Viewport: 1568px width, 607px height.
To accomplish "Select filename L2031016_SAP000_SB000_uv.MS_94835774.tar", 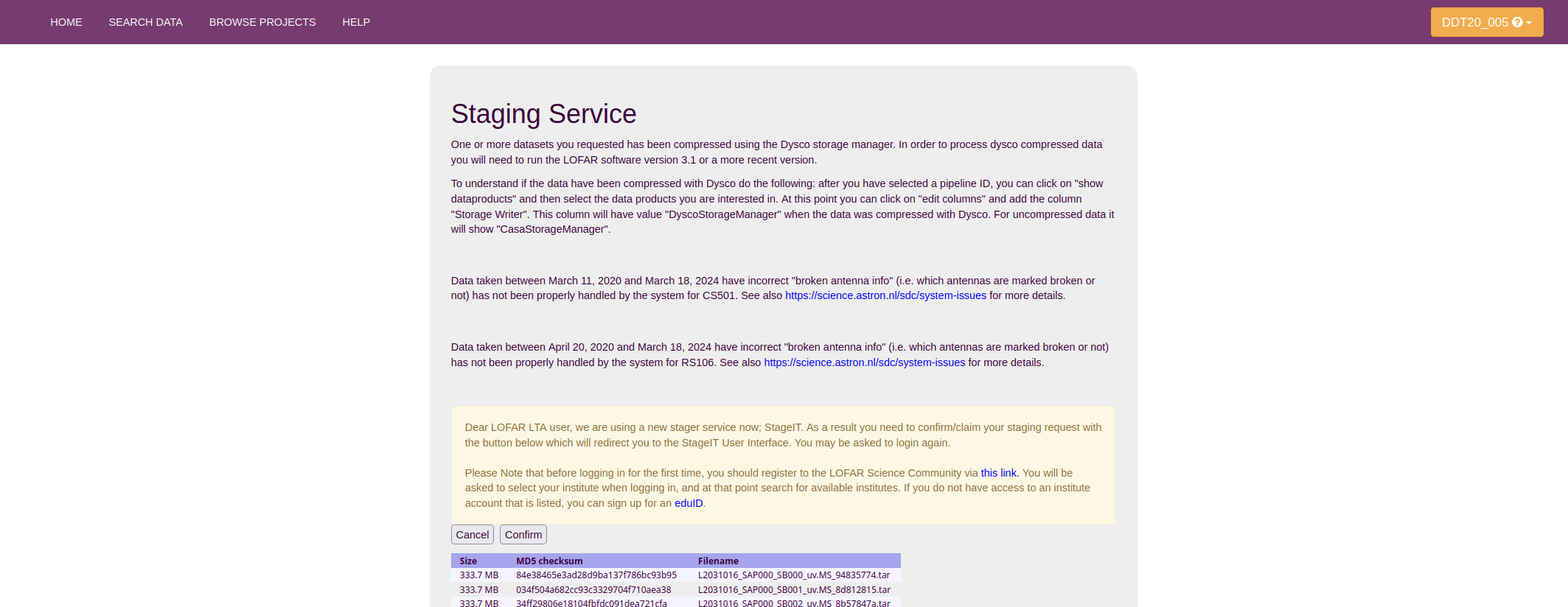I will coord(794,575).
